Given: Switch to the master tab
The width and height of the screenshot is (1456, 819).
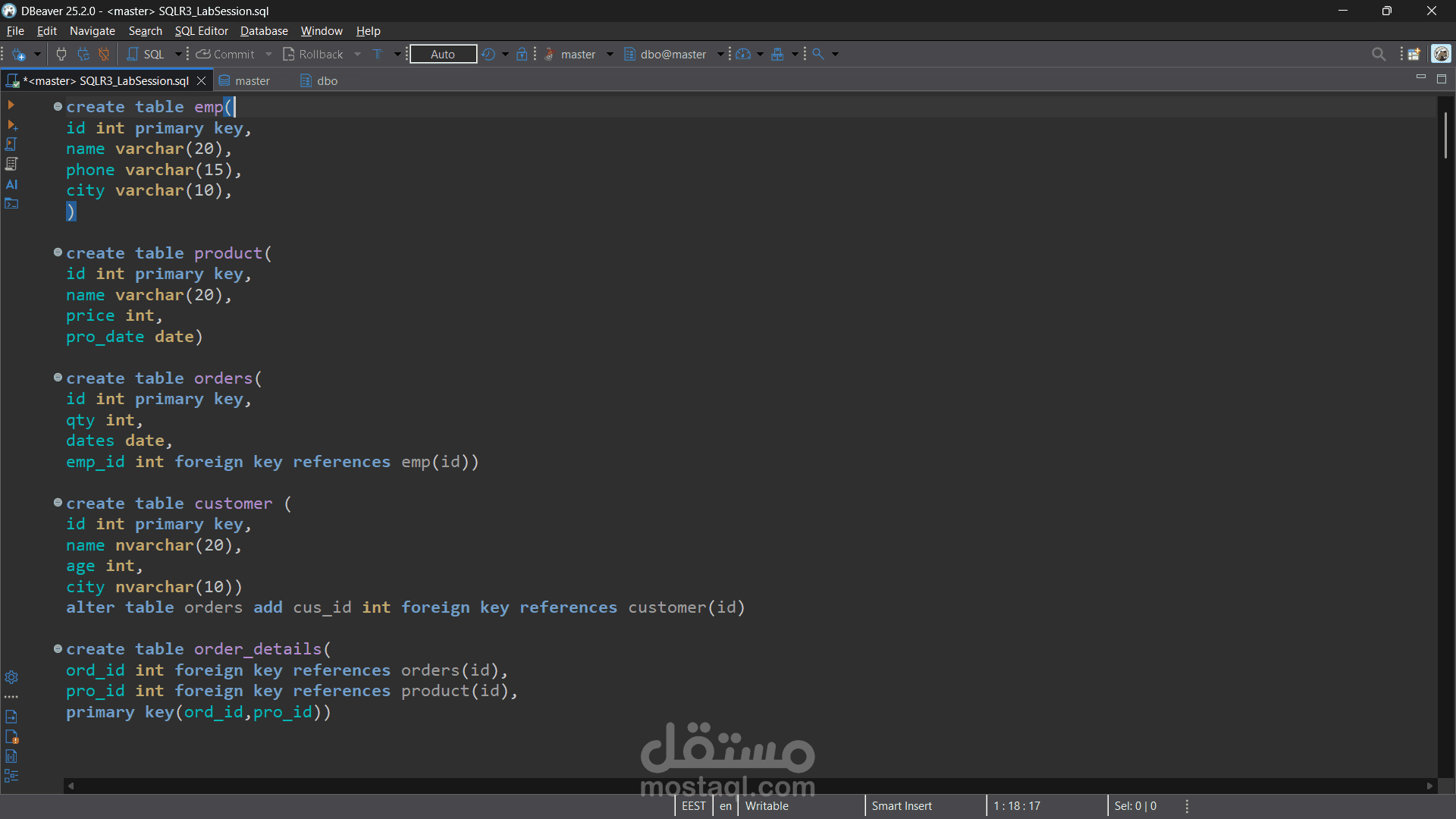Looking at the screenshot, I should click(x=244, y=81).
